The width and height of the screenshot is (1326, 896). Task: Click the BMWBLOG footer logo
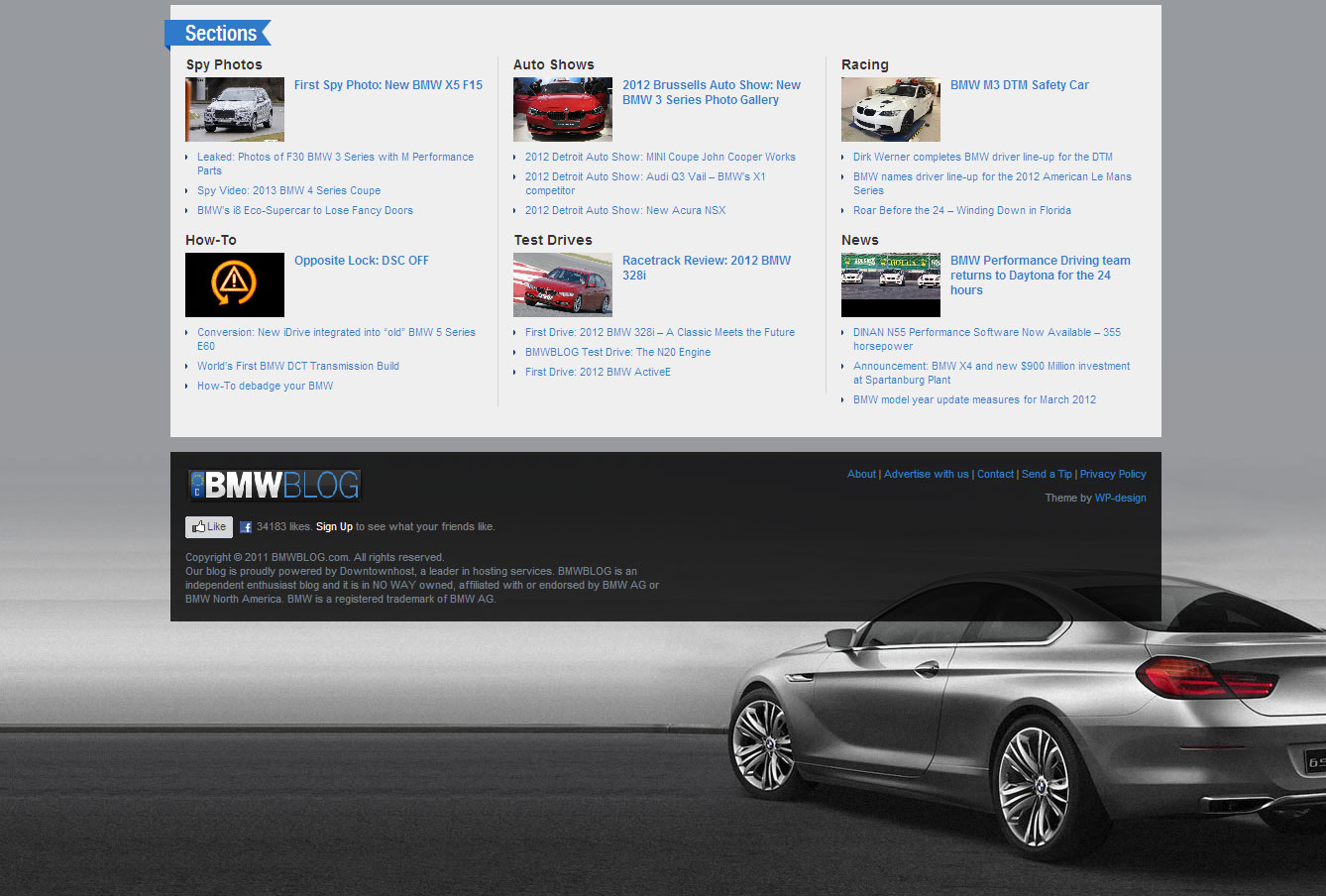coord(275,485)
